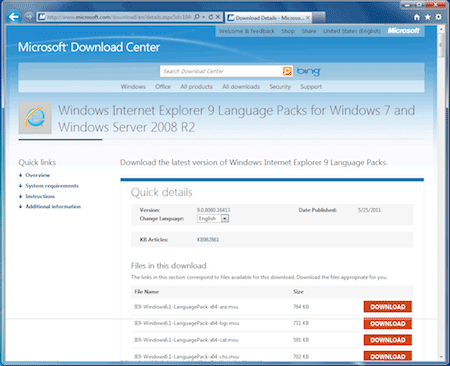Click file name IE9-Windows6.1-LanguagePack-x64-bgr.msu
The width and height of the screenshot is (450, 366).
tap(187, 323)
